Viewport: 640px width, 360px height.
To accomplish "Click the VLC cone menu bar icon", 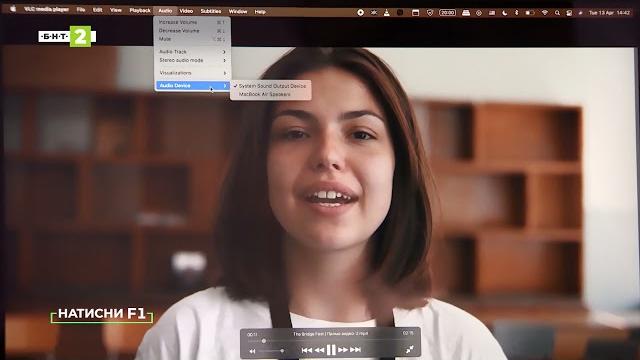I will [387, 13].
